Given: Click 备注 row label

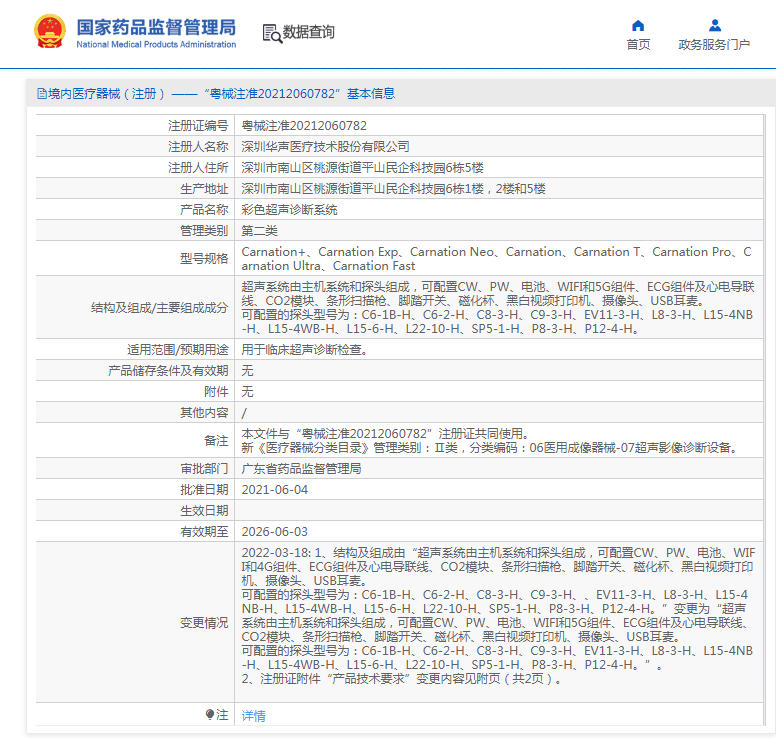Looking at the screenshot, I should (x=216, y=441).
